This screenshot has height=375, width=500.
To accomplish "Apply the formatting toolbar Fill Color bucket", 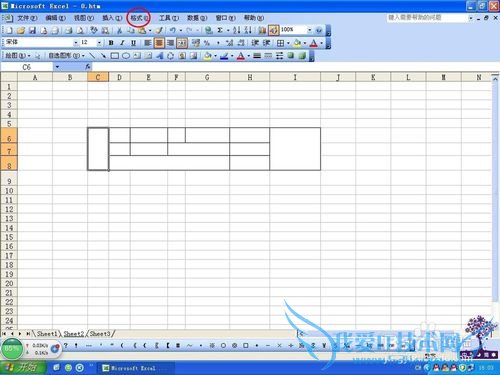I will tap(297, 43).
